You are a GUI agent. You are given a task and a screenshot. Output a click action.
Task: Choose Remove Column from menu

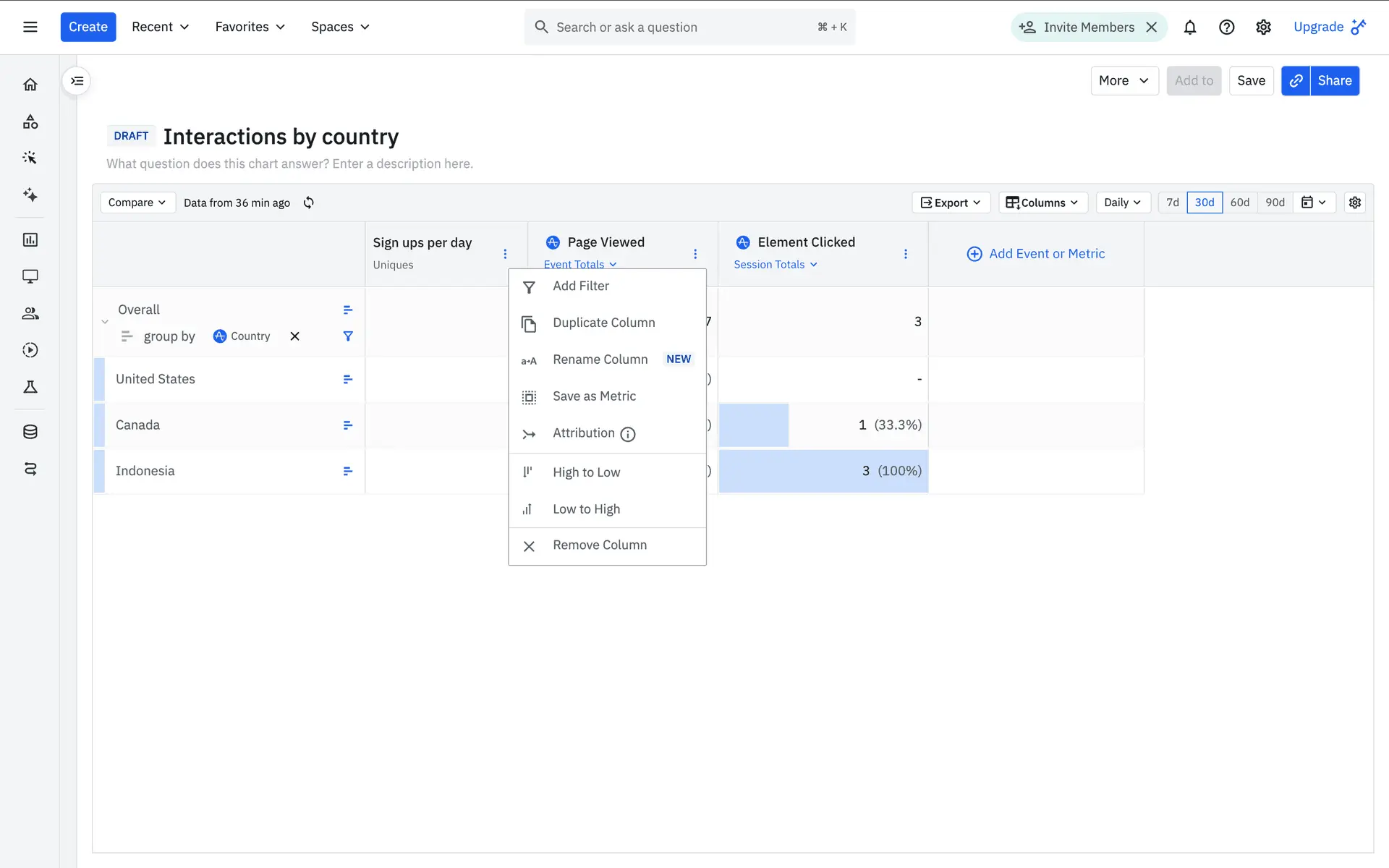pos(599,545)
